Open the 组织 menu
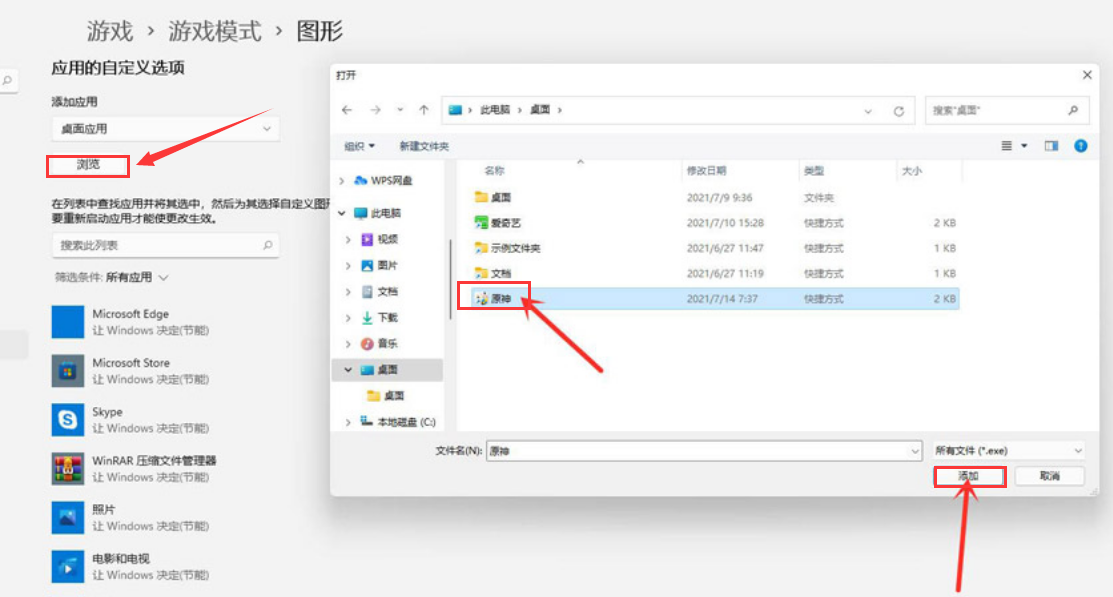 pos(358,145)
